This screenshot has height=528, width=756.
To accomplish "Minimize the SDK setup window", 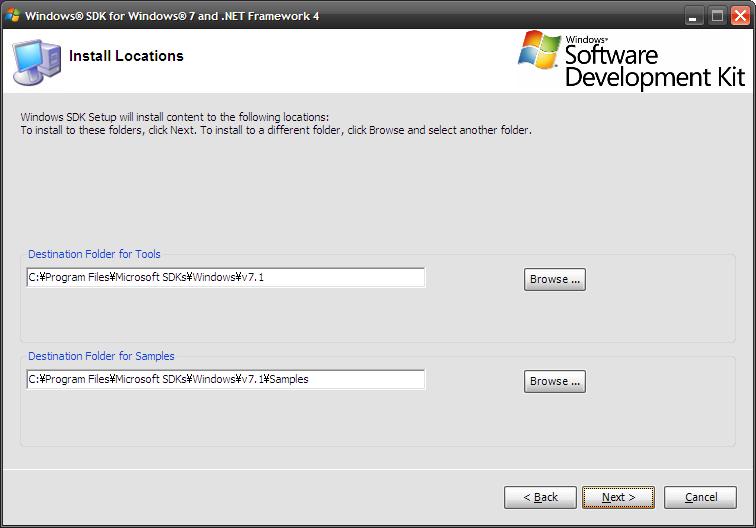I will pyautogui.click(x=693, y=16).
